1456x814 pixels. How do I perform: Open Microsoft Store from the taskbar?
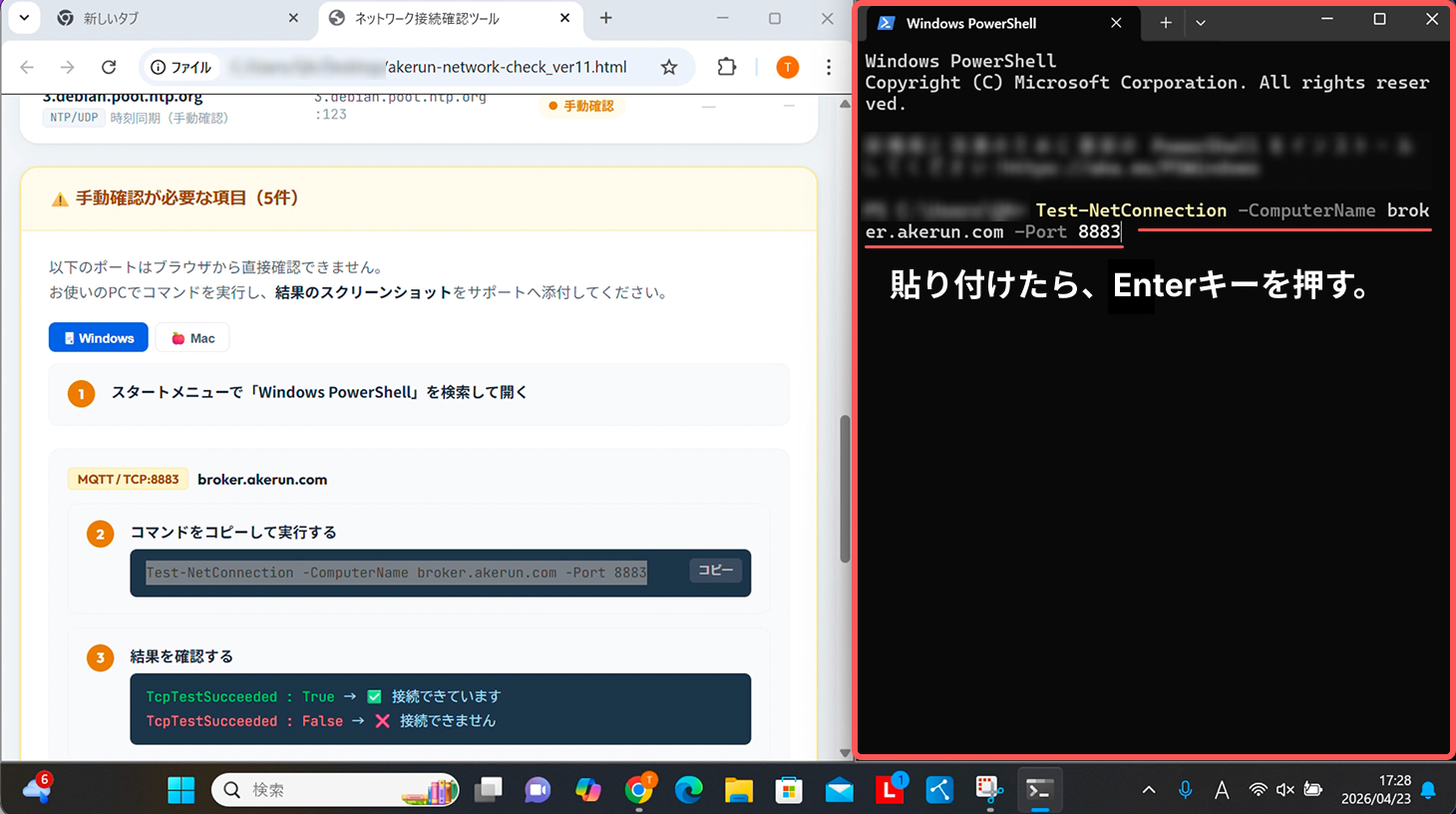[x=789, y=790]
